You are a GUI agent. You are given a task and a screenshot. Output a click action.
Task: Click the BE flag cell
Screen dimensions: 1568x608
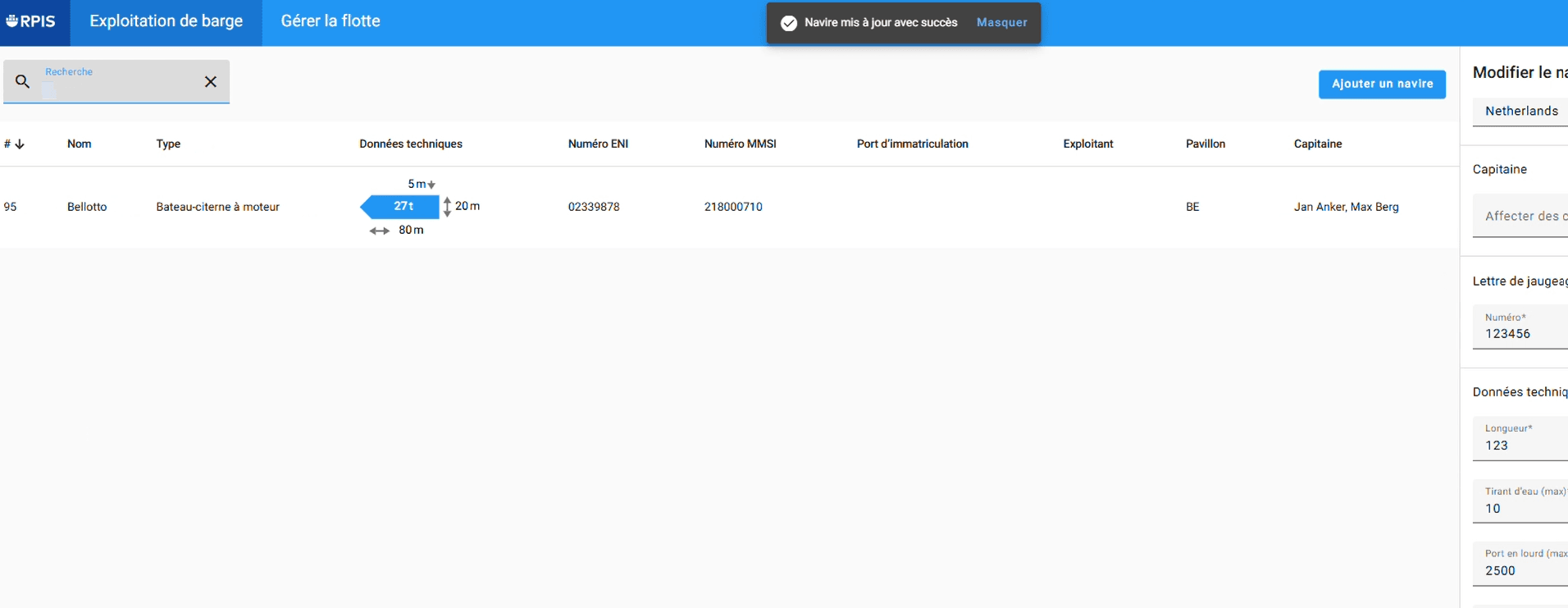tap(1192, 207)
